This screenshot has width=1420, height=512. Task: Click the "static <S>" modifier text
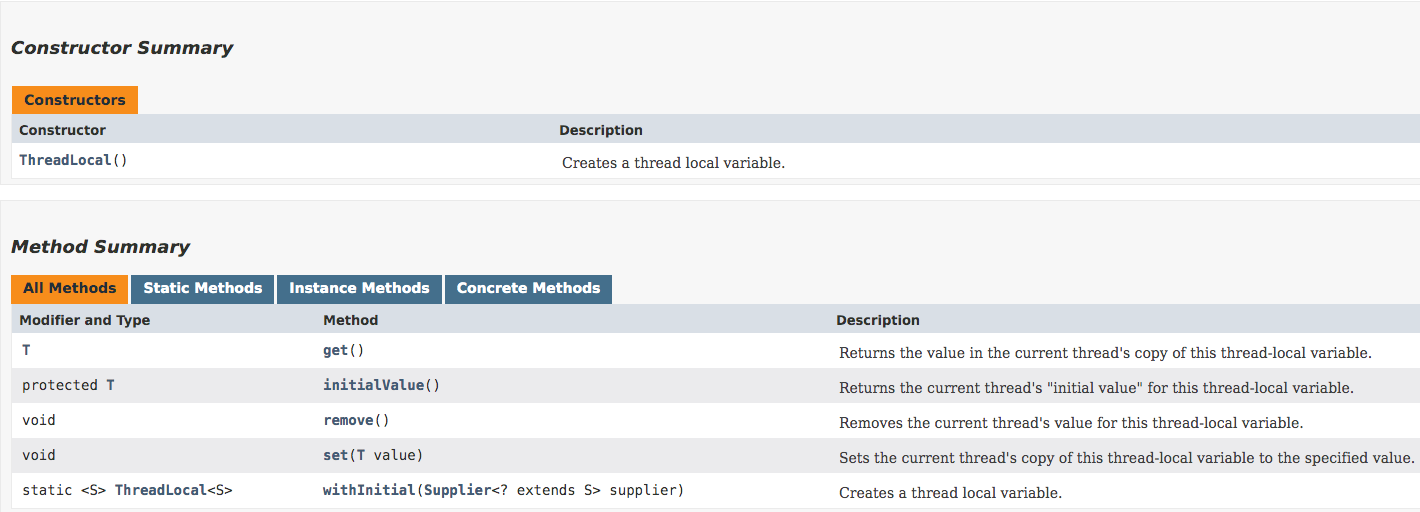click(x=64, y=490)
